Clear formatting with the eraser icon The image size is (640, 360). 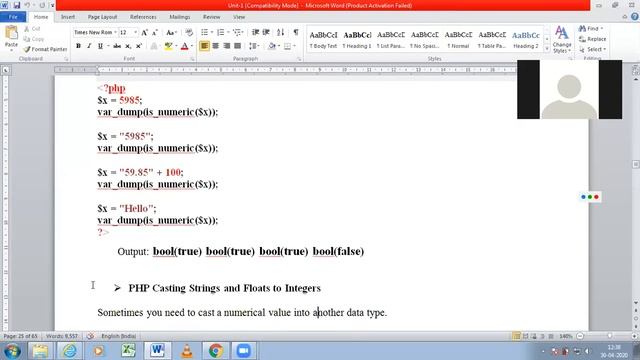pyautogui.click(x=189, y=33)
